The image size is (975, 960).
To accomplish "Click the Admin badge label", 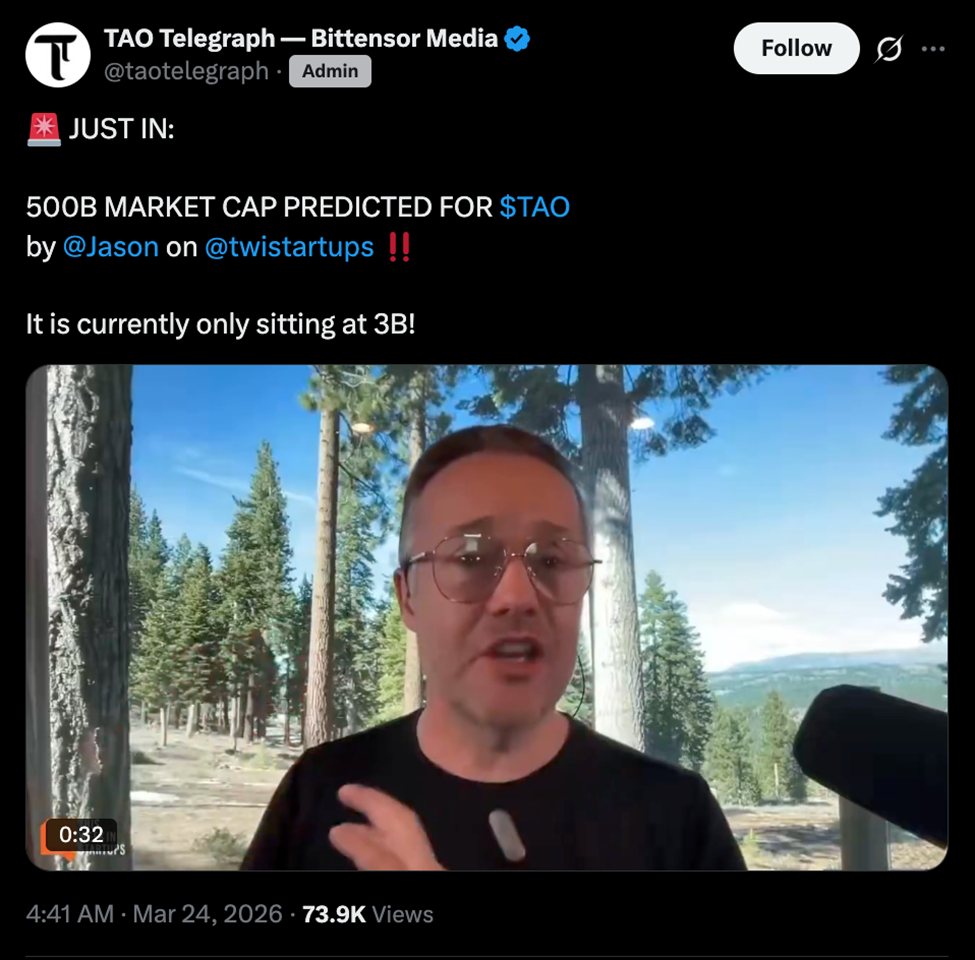I will point(330,71).
